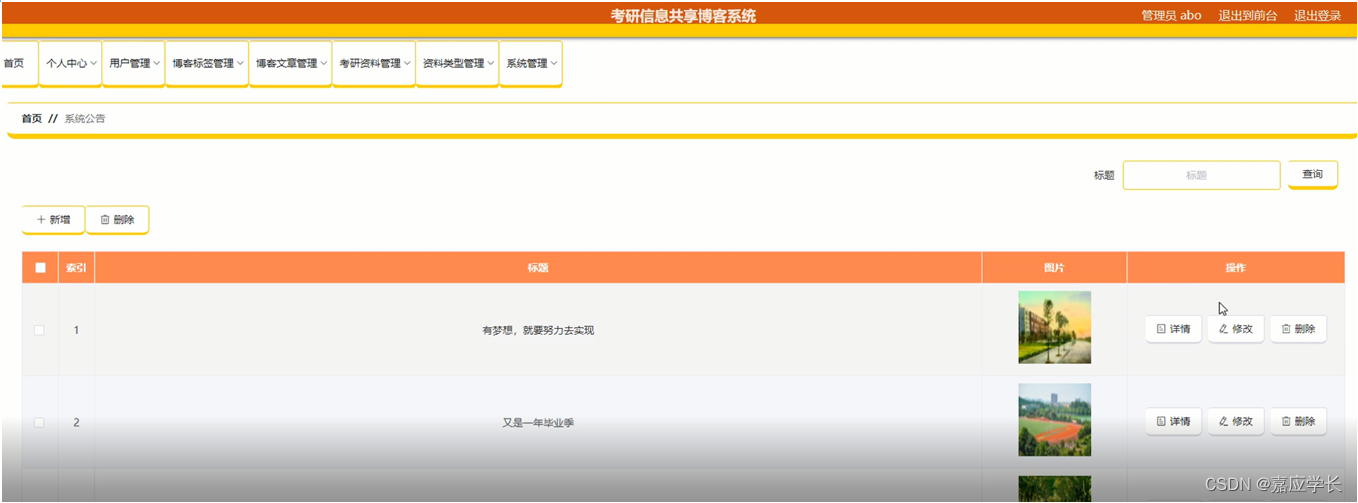1358x503 pixels.
Task: Click trash icon in row 2 删除 button
Action: click(x=1286, y=422)
